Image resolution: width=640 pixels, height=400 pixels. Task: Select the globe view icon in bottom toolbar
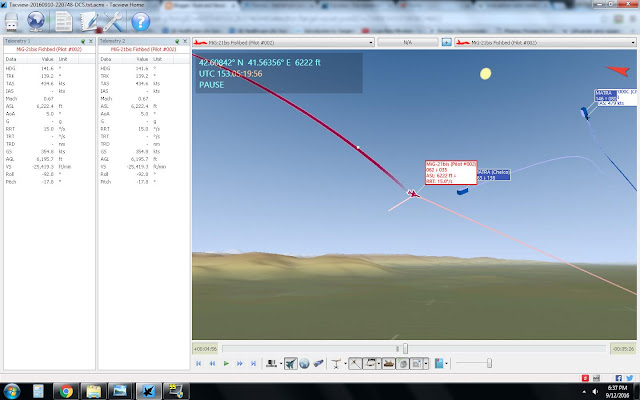pyautogui.click(x=304, y=363)
